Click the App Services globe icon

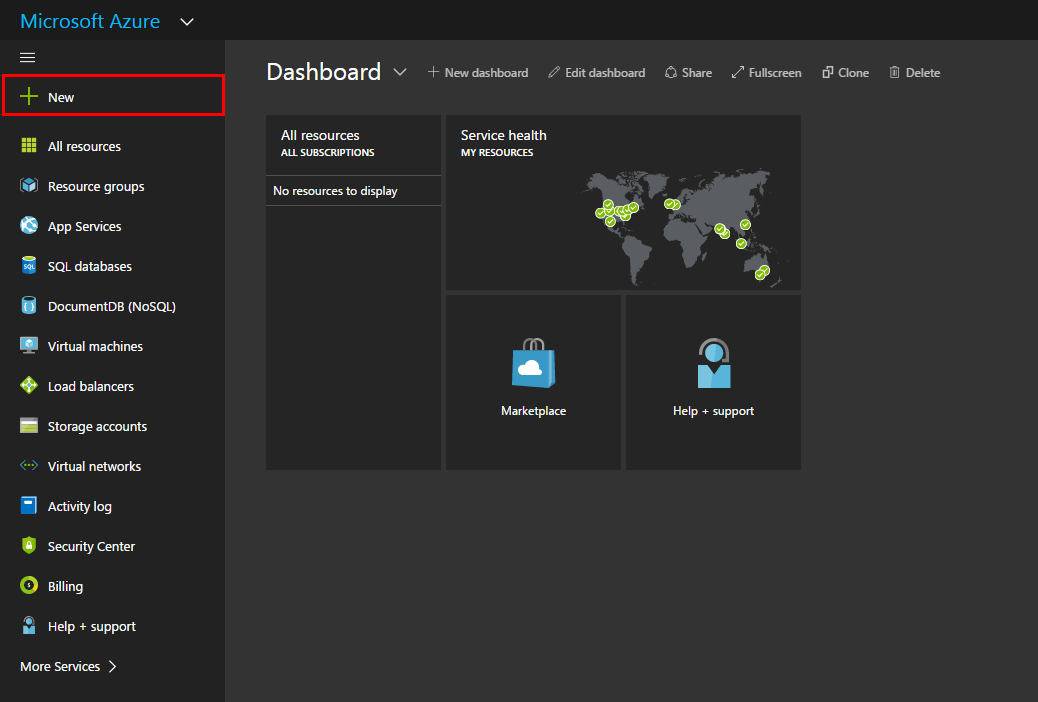(x=28, y=226)
